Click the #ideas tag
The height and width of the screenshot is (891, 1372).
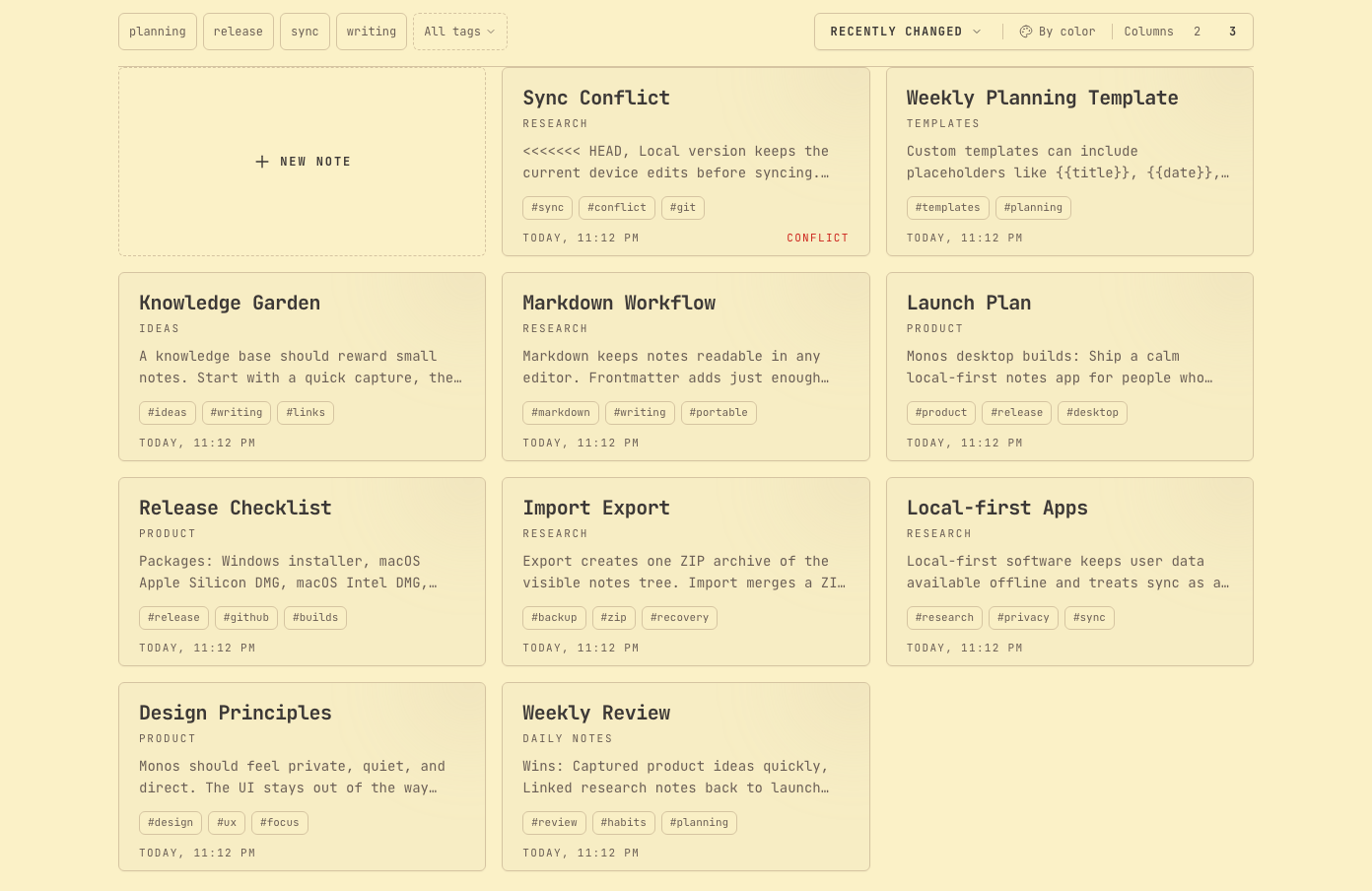pos(168,413)
